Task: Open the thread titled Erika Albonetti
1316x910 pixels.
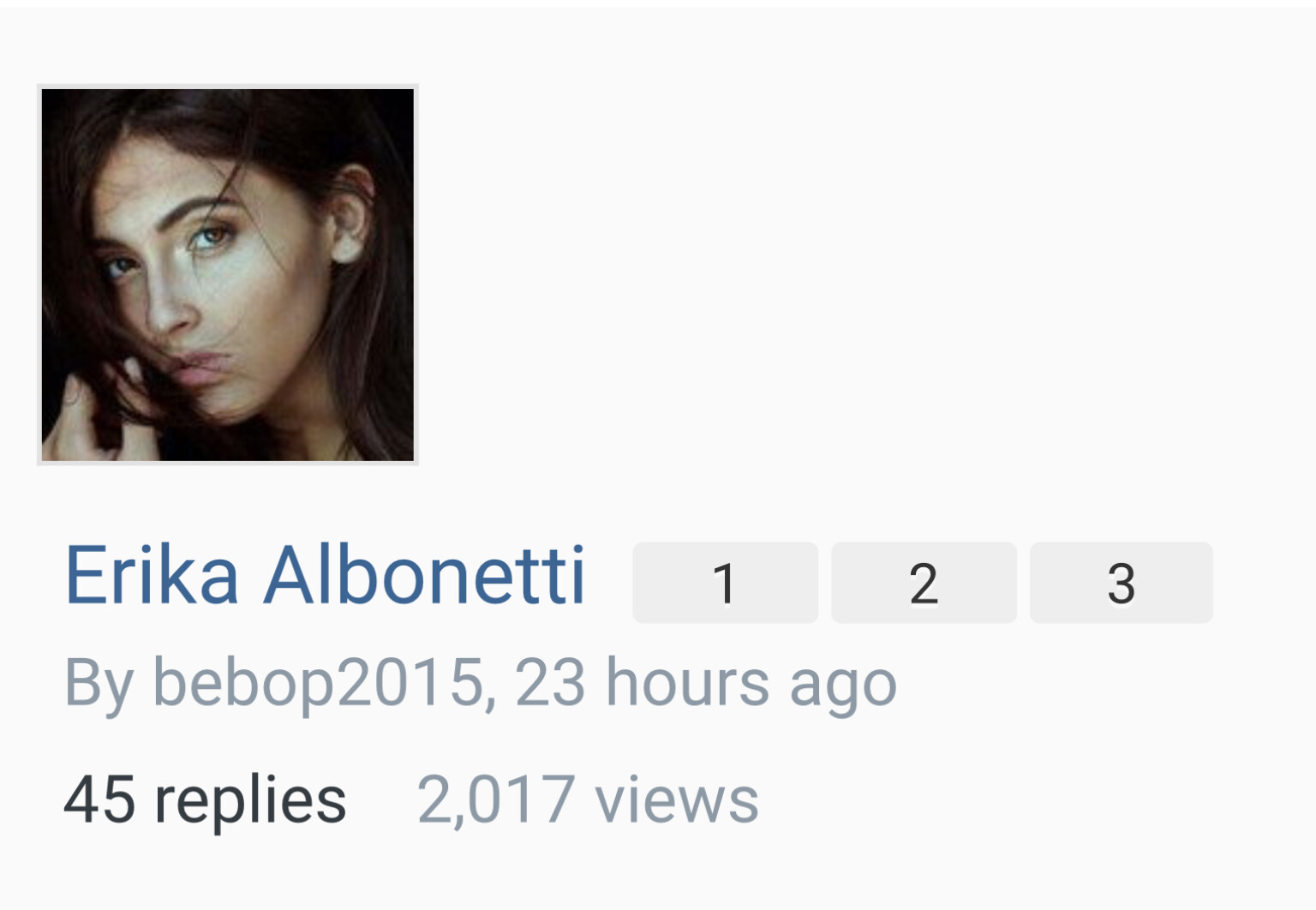Action: point(325,576)
